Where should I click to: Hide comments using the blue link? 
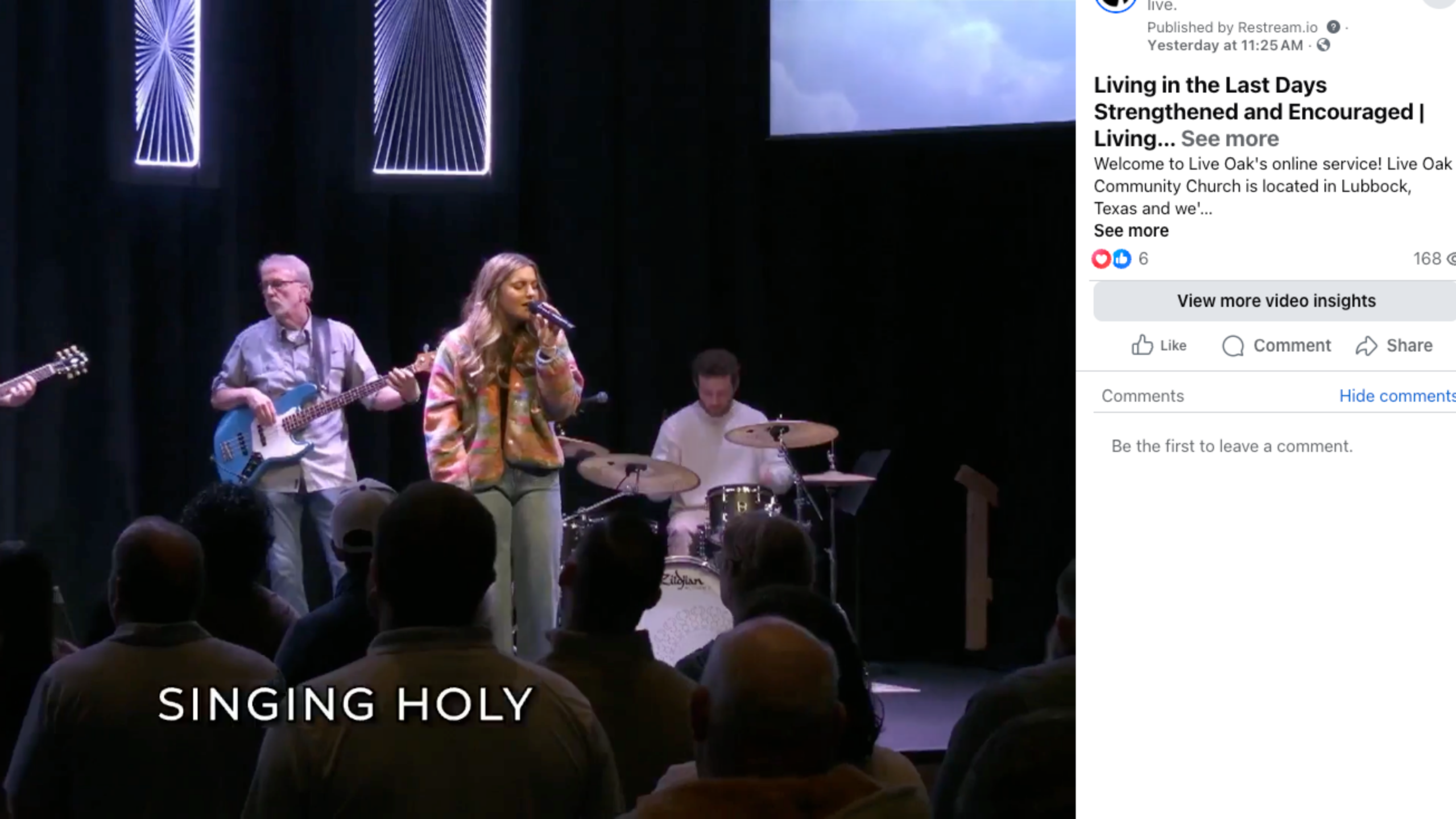1397,396
